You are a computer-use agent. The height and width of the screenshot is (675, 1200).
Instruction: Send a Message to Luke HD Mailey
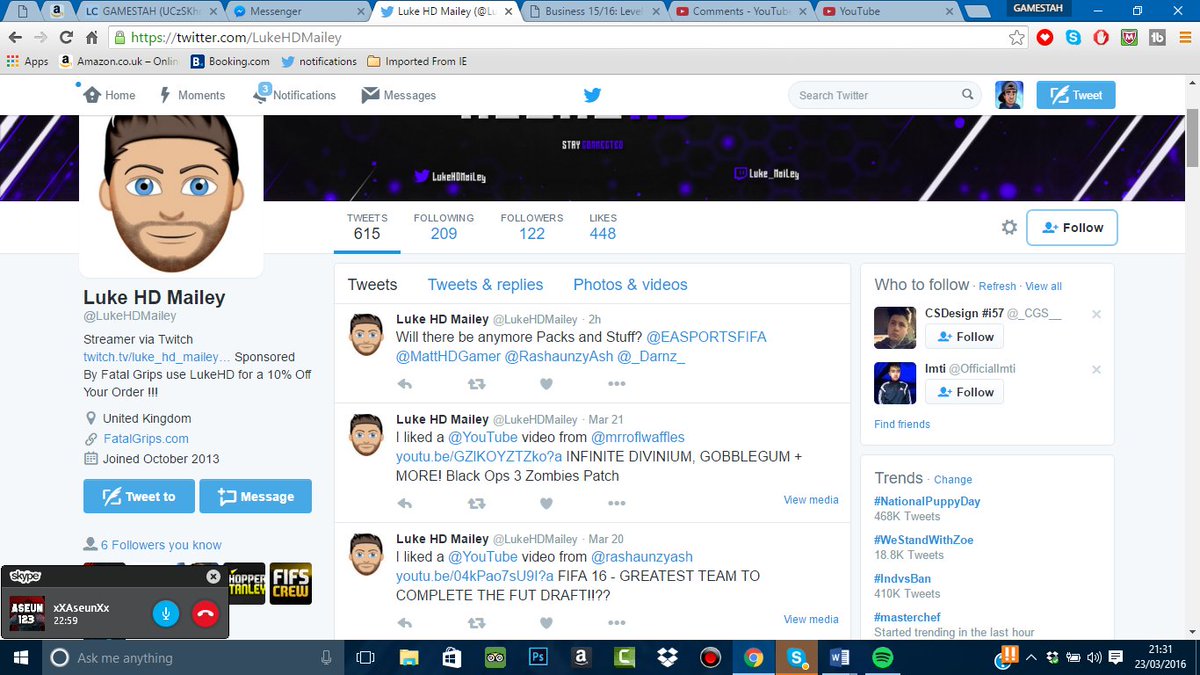(255, 496)
